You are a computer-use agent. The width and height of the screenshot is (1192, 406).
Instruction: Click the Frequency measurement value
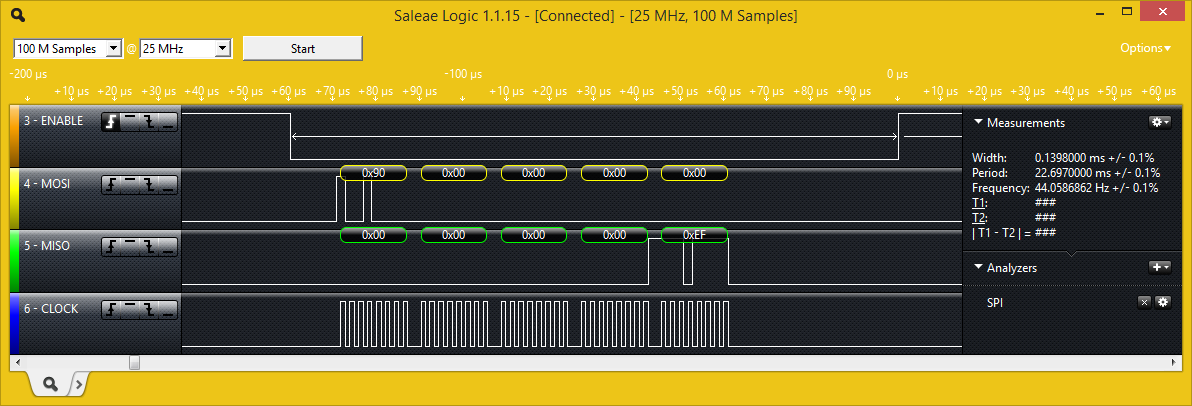[x=1096, y=188]
